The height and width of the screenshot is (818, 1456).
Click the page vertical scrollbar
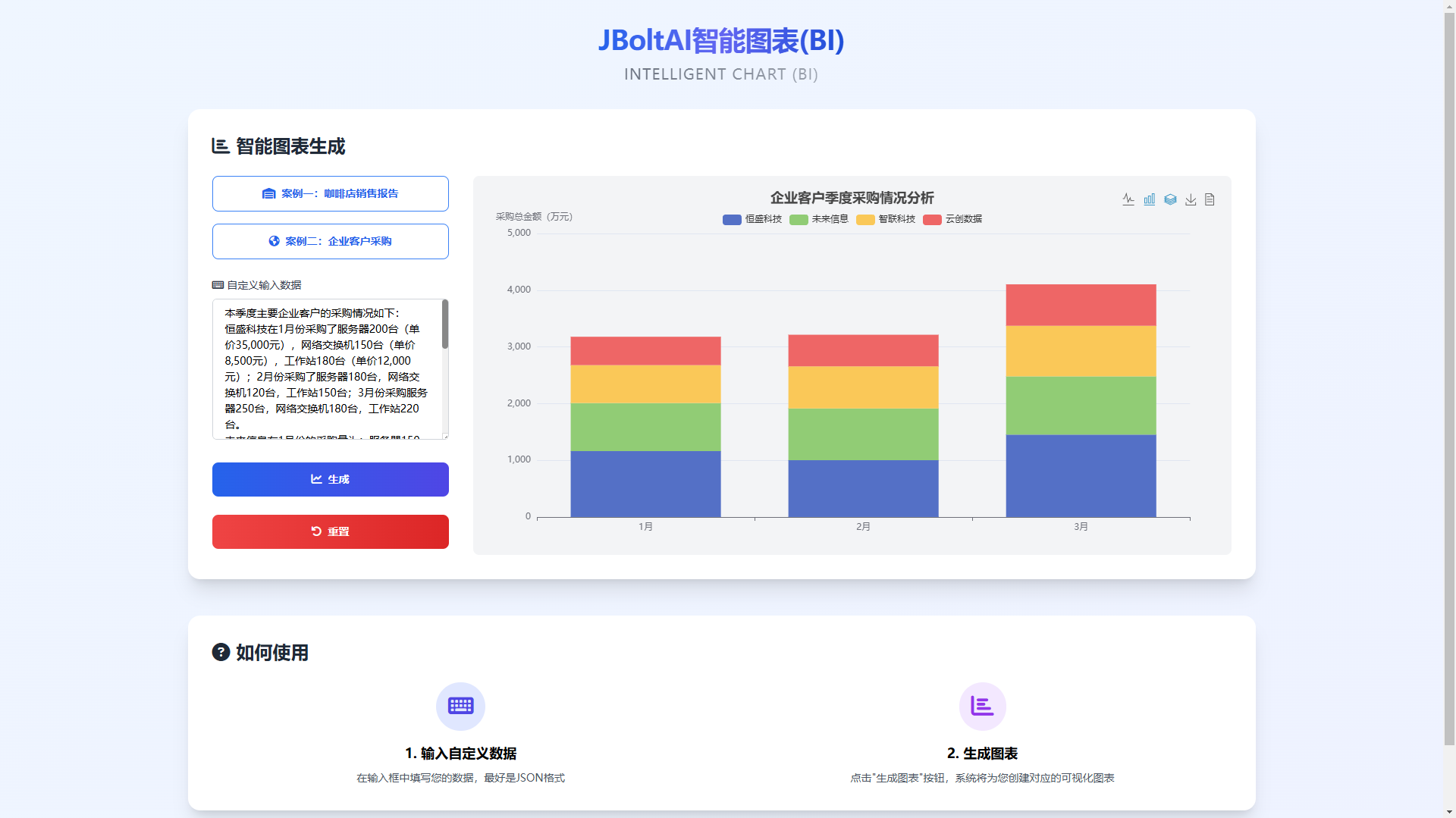click(1449, 379)
